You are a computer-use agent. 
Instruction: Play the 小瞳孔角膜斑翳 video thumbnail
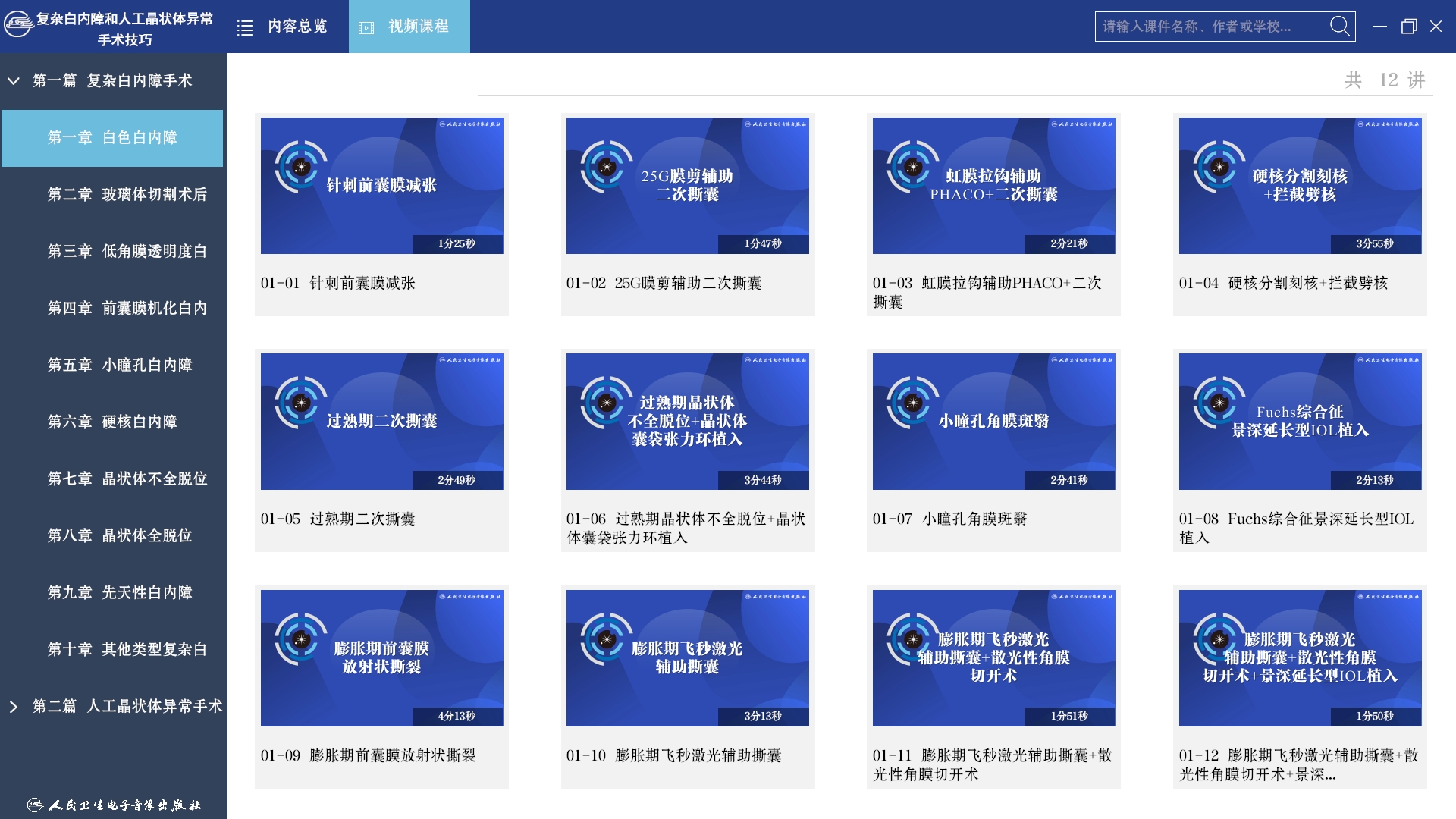993,422
